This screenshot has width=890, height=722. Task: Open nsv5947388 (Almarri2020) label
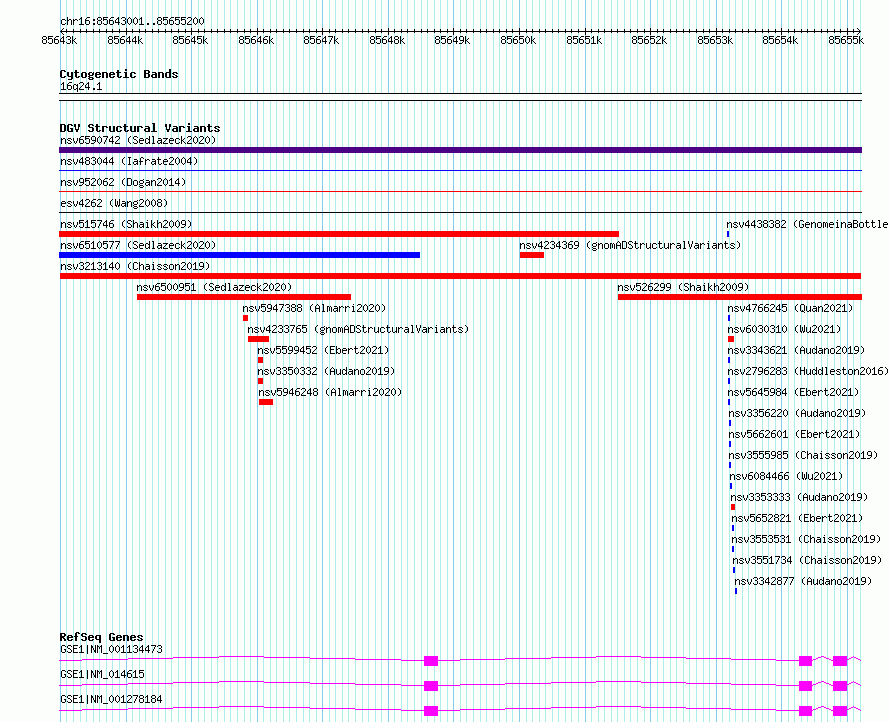(314, 308)
